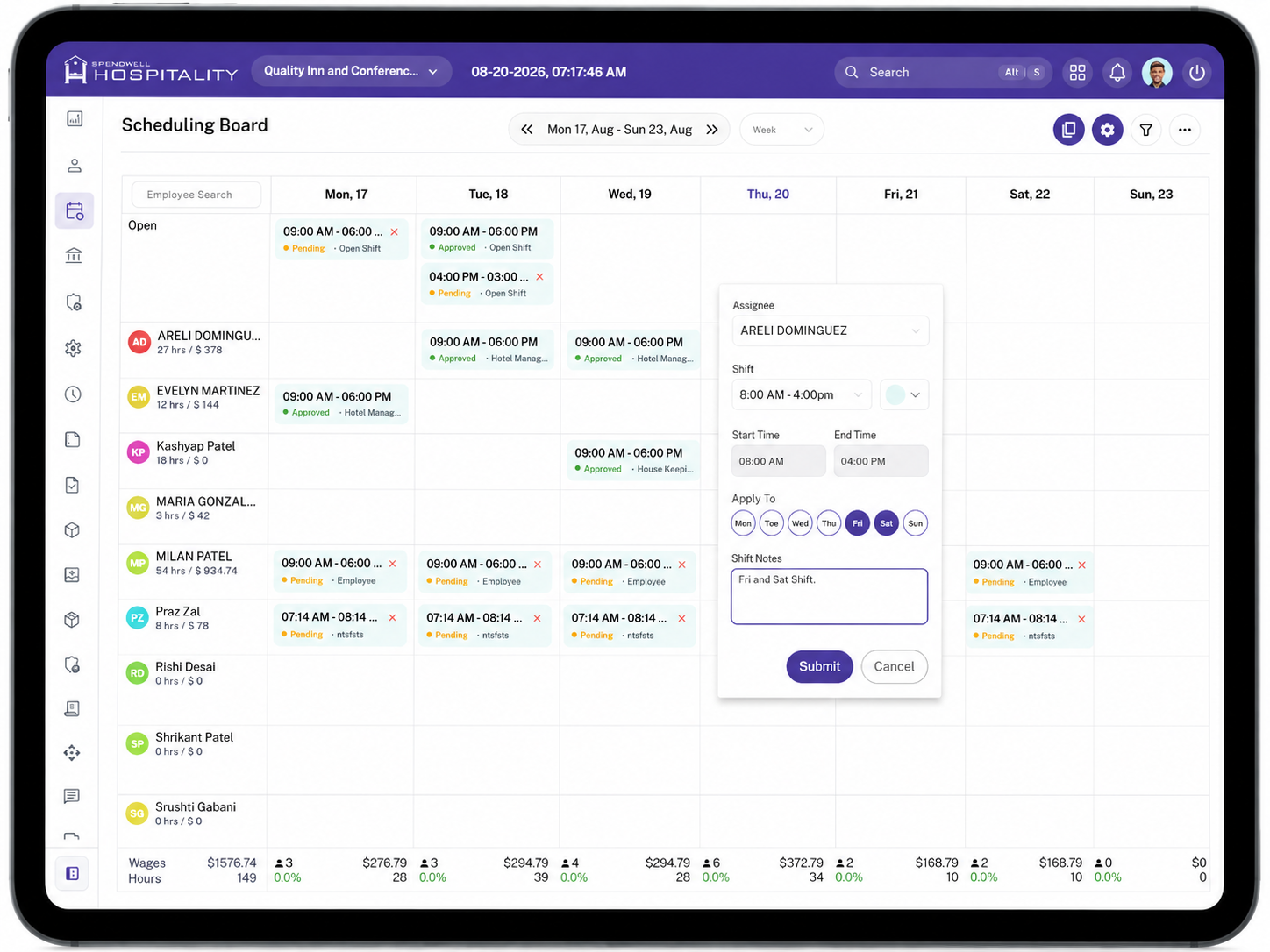Toggle Mon in Apply To
The height and width of the screenshot is (952, 1270).
743,523
